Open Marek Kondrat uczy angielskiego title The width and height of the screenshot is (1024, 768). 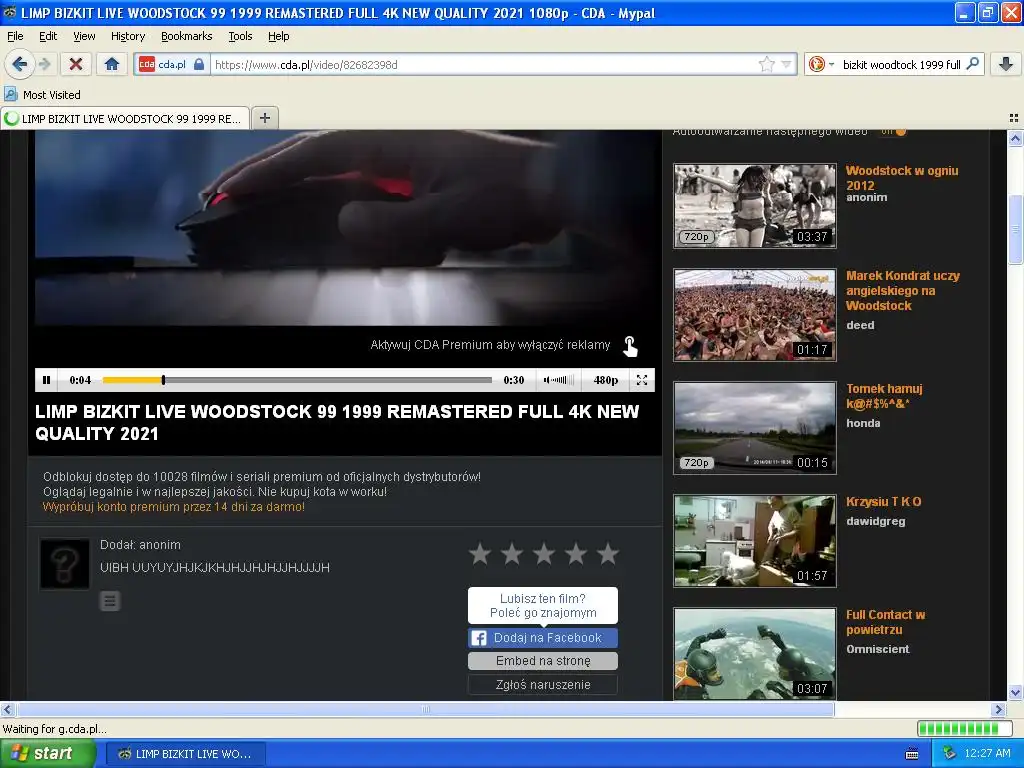coord(903,291)
